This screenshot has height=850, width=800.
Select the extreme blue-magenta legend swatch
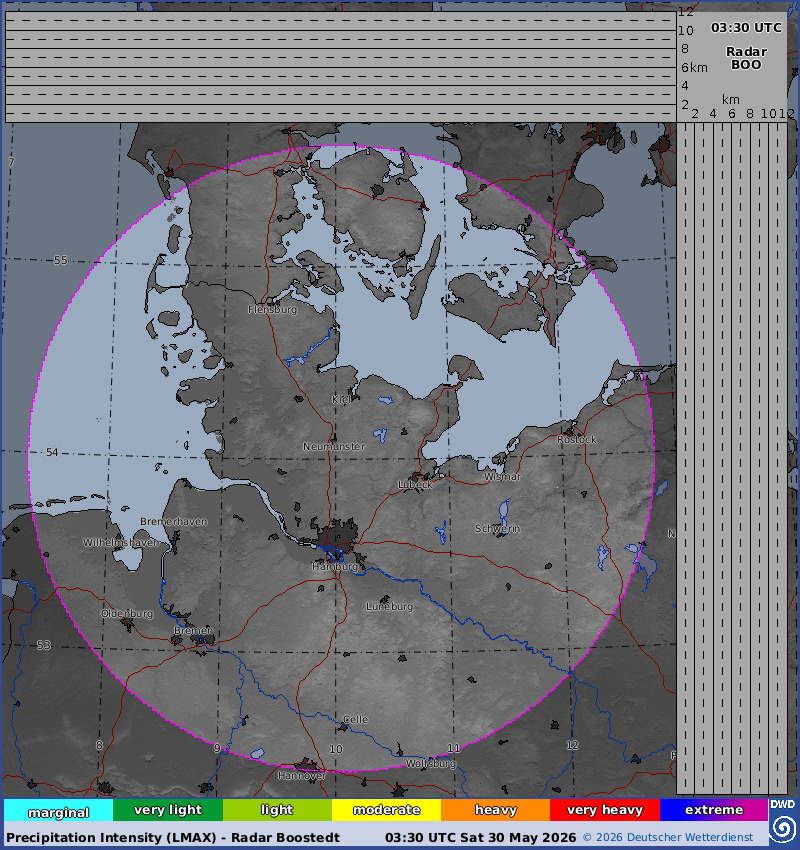coord(714,810)
